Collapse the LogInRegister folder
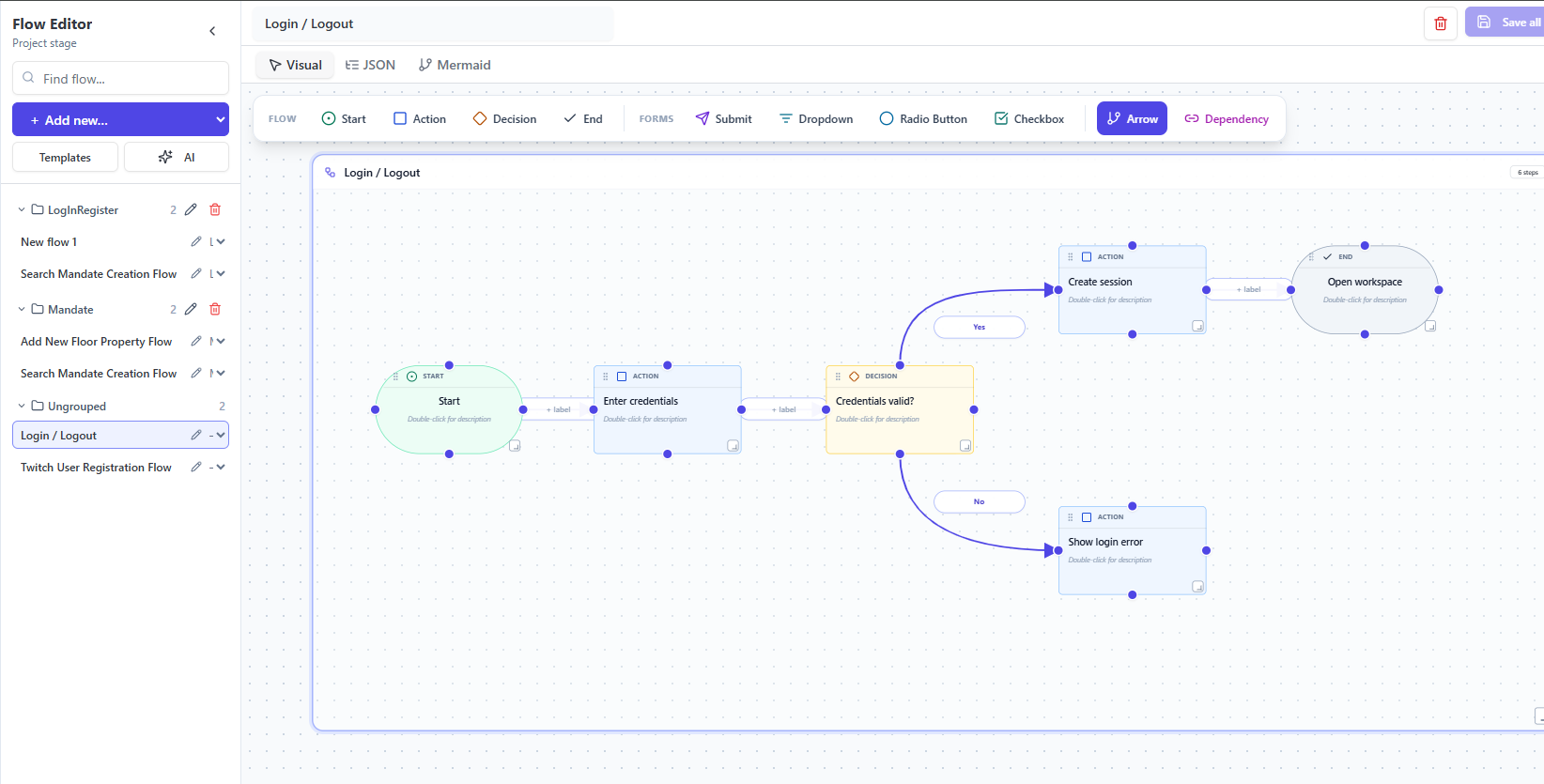Image resolution: width=1544 pixels, height=784 pixels. [22, 210]
